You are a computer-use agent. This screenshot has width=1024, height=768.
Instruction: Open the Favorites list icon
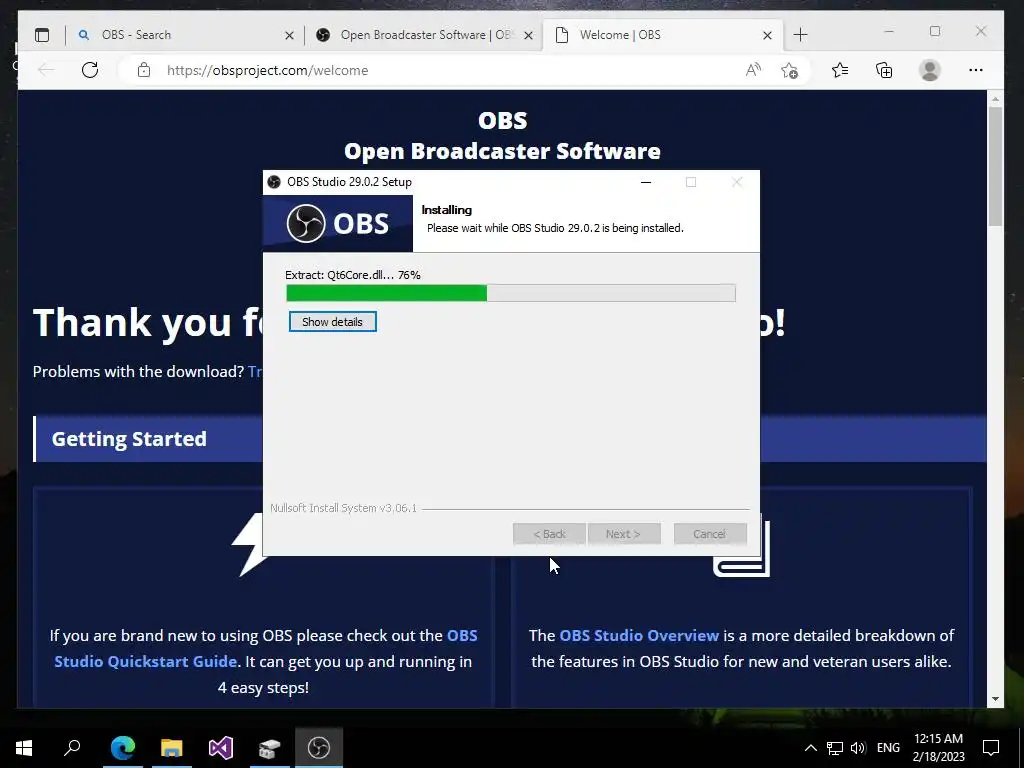[x=840, y=70]
